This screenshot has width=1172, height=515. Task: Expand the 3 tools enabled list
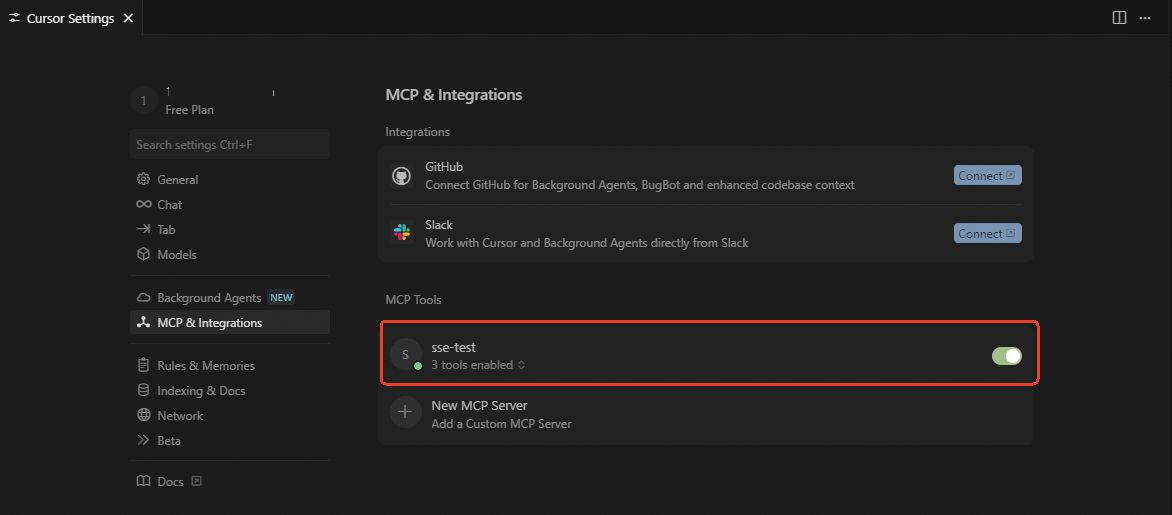coord(478,365)
